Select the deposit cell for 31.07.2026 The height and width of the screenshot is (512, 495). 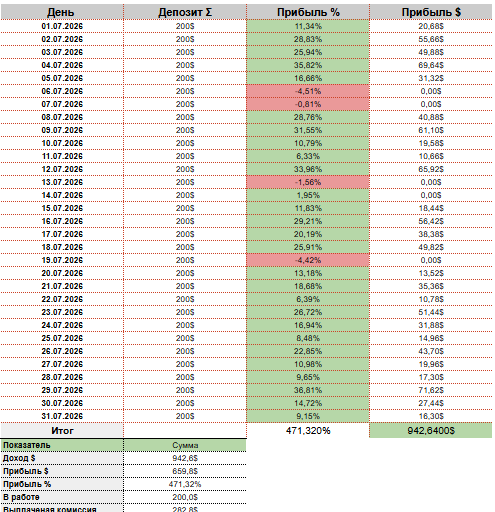click(185, 416)
